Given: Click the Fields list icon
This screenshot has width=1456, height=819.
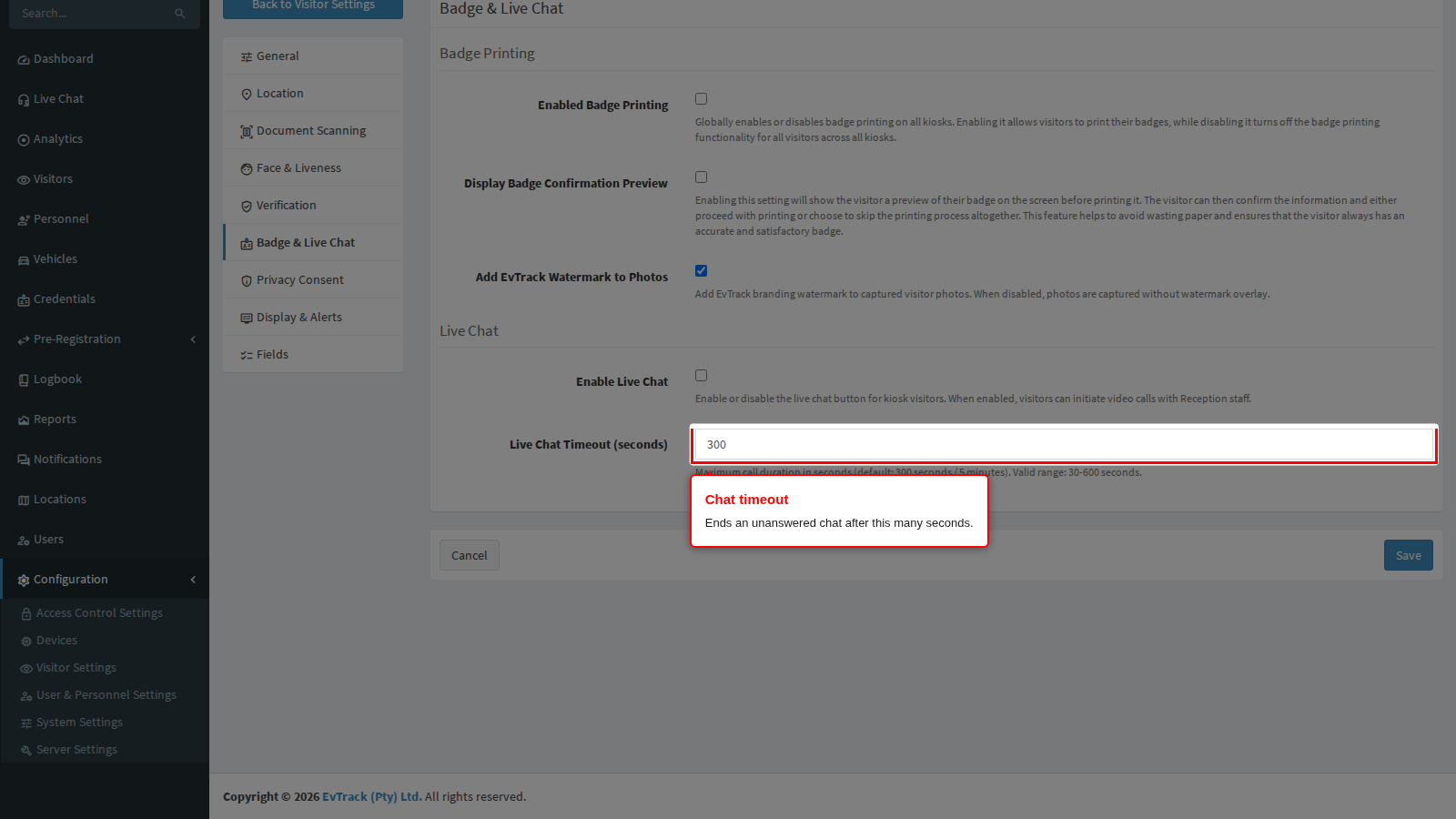Looking at the screenshot, I should coord(247,356).
